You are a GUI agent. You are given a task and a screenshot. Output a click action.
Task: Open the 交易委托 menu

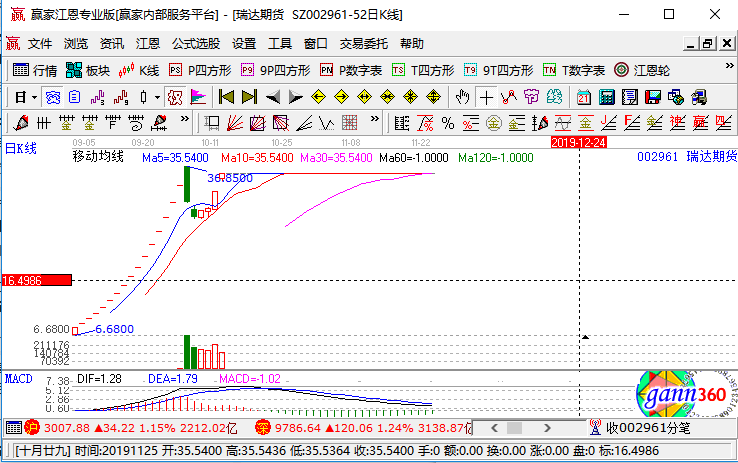pyautogui.click(x=364, y=44)
